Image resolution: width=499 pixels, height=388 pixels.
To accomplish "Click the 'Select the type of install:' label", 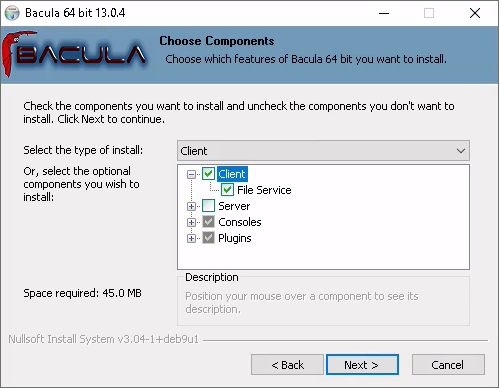I will [x=83, y=150].
